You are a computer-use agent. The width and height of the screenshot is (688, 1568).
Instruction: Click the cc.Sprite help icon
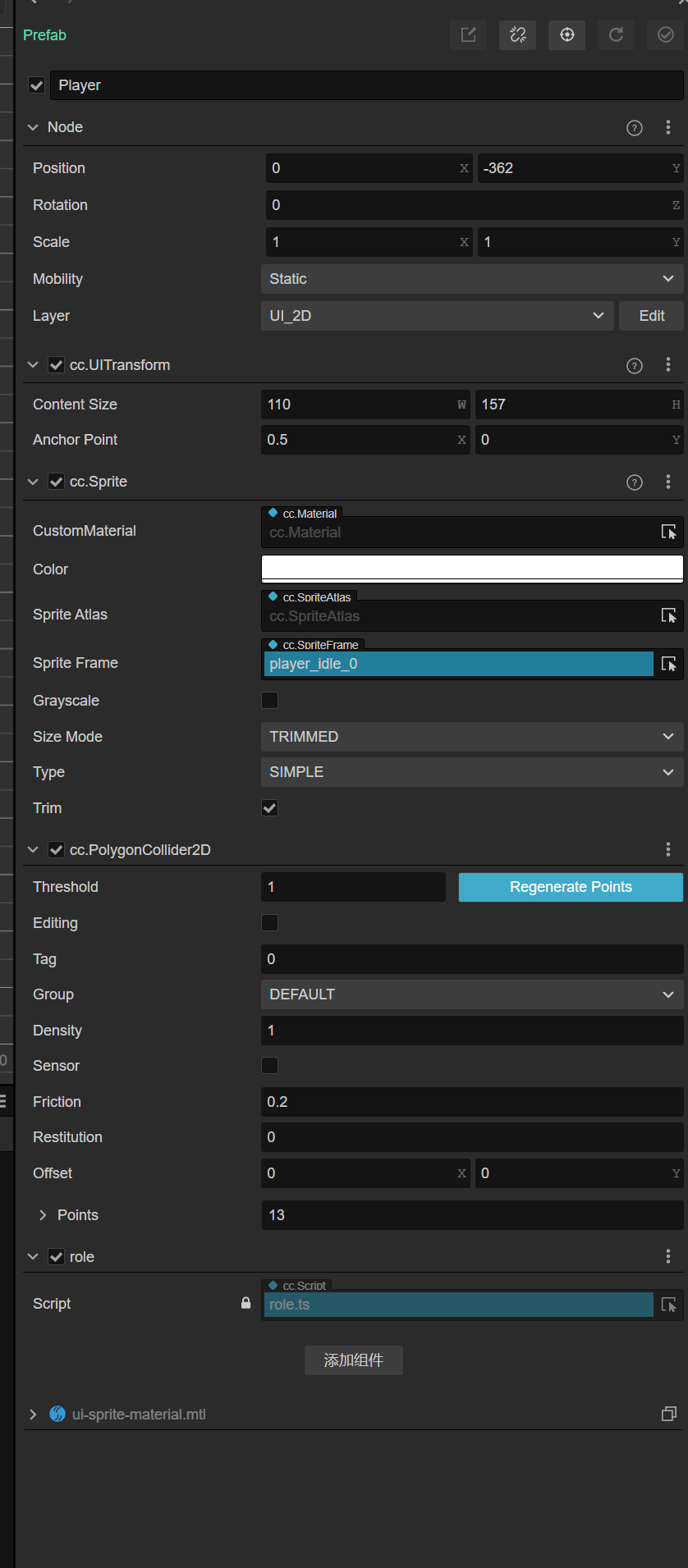pyautogui.click(x=635, y=482)
